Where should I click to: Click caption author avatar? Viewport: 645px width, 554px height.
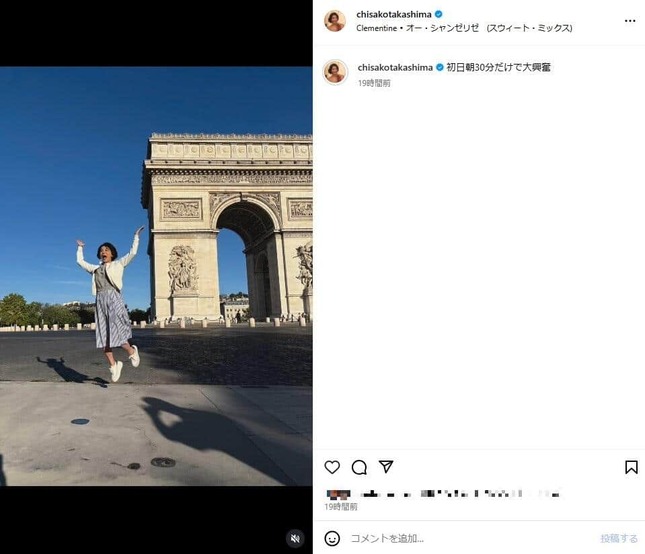[x=335, y=72]
